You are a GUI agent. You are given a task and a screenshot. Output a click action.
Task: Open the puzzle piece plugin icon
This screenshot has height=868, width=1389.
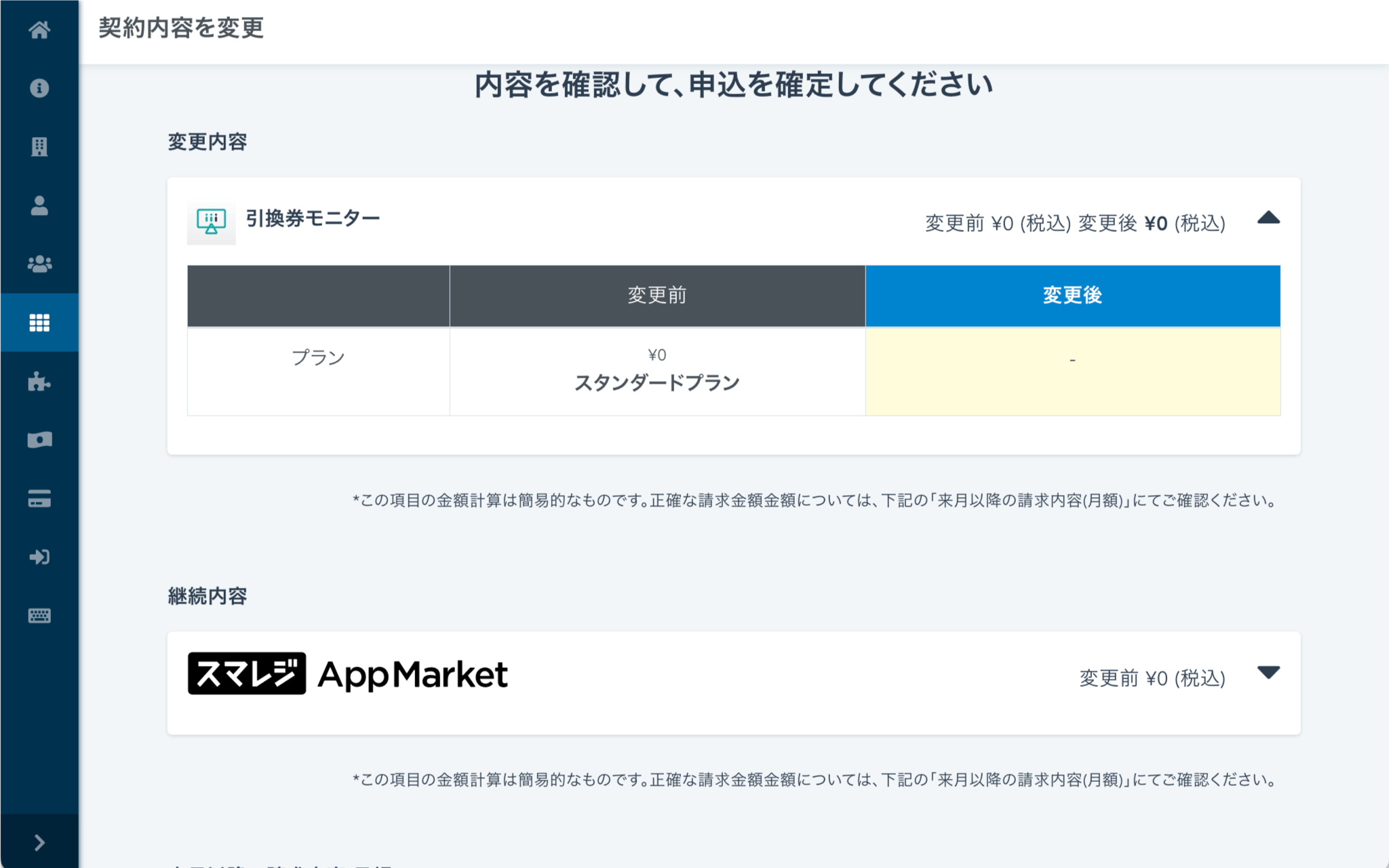(39, 382)
